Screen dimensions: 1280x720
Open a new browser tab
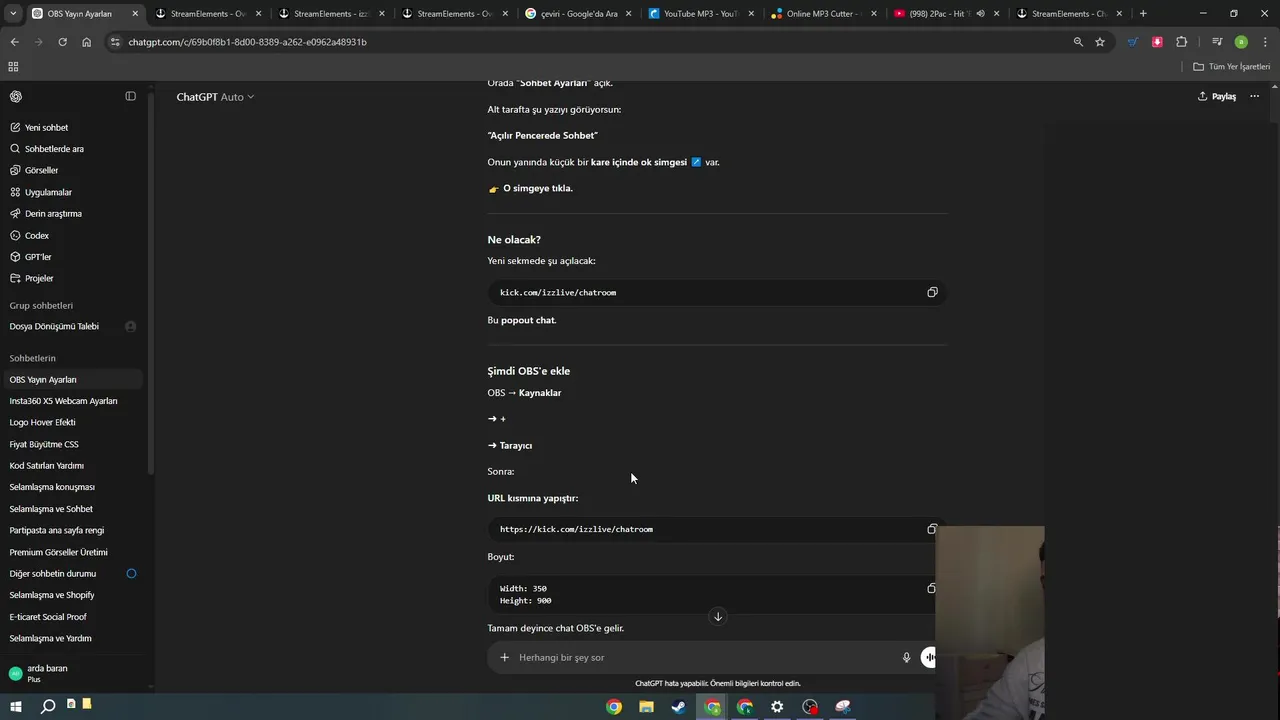[1143, 14]
